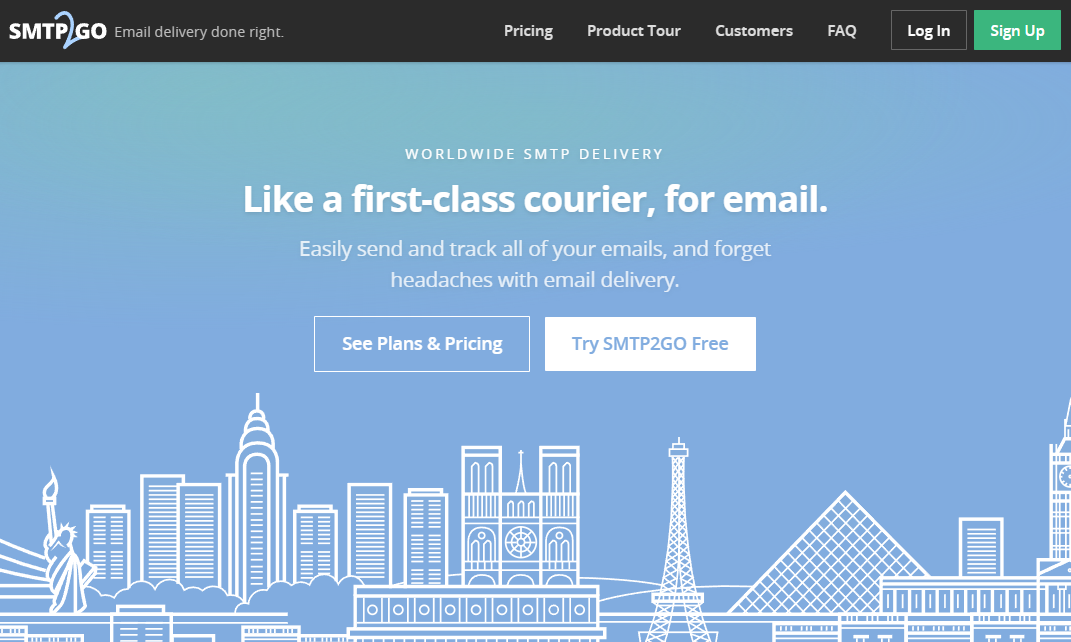This screenshot has width=1071, height=642.
Task: Click See Plans & Pricing button
Action: click(x=421, y=344)
